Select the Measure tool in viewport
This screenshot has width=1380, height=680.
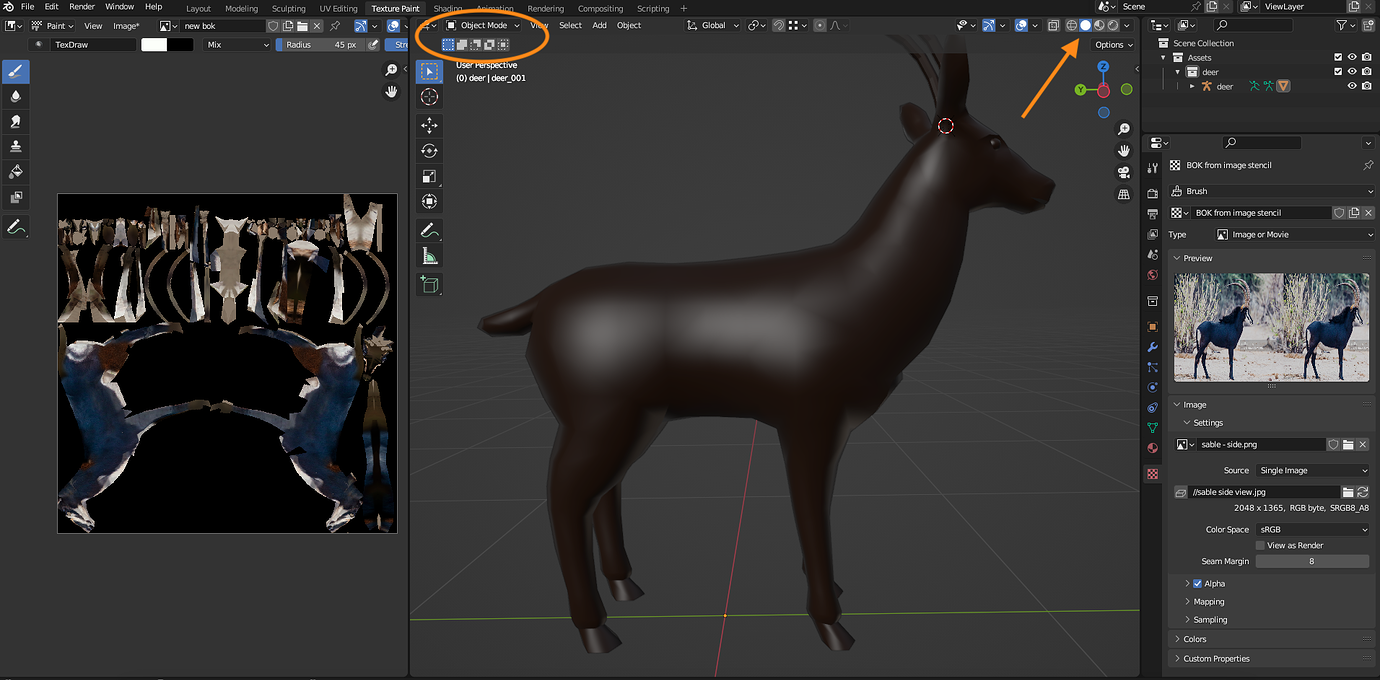pyautogui.click(x=429, y=256)
